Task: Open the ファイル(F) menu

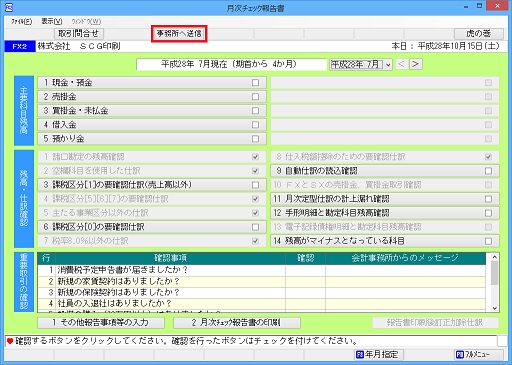Action: (x=22, y=22)
